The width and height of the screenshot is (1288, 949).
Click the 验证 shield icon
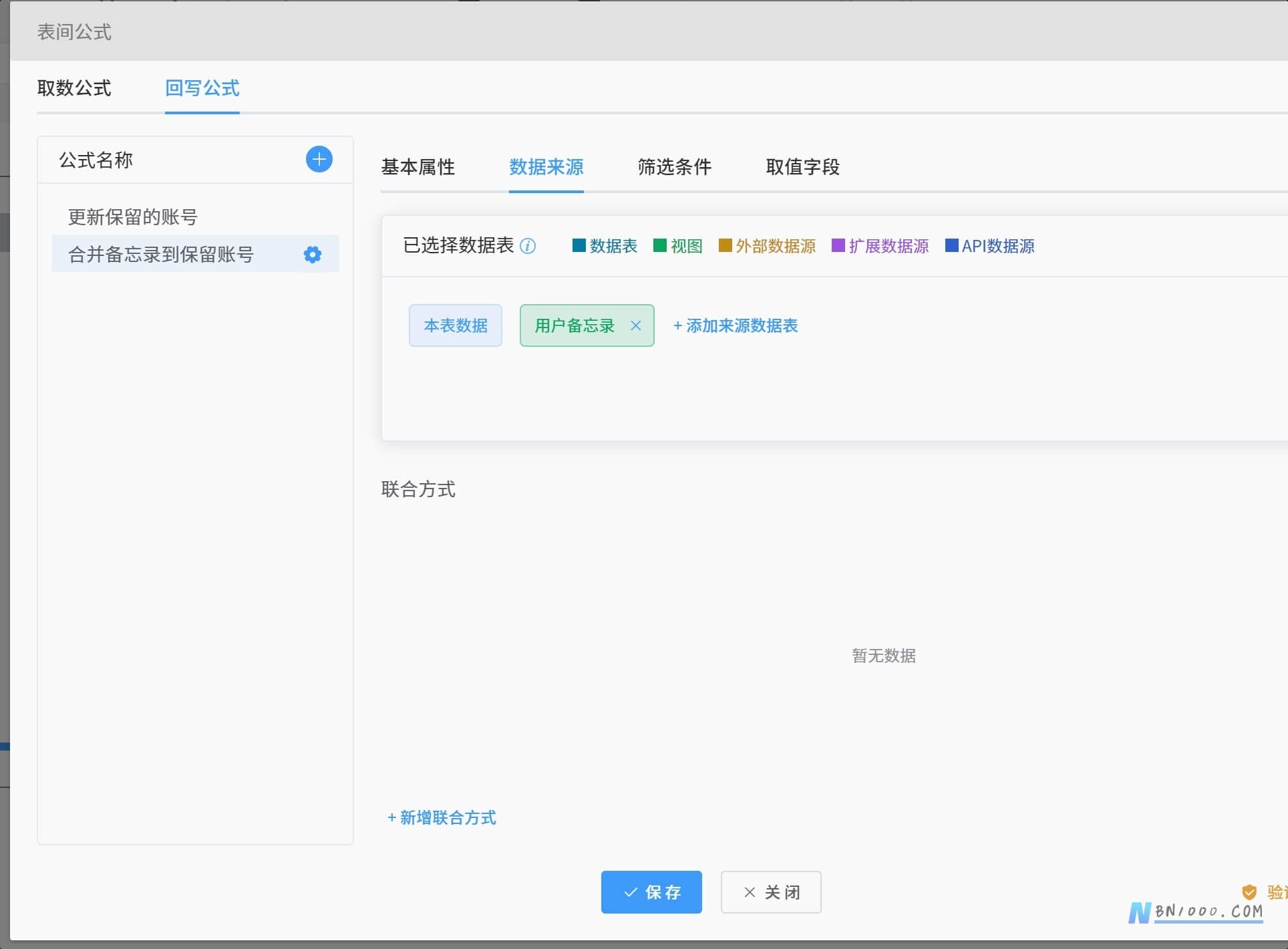coord(1249,892)
